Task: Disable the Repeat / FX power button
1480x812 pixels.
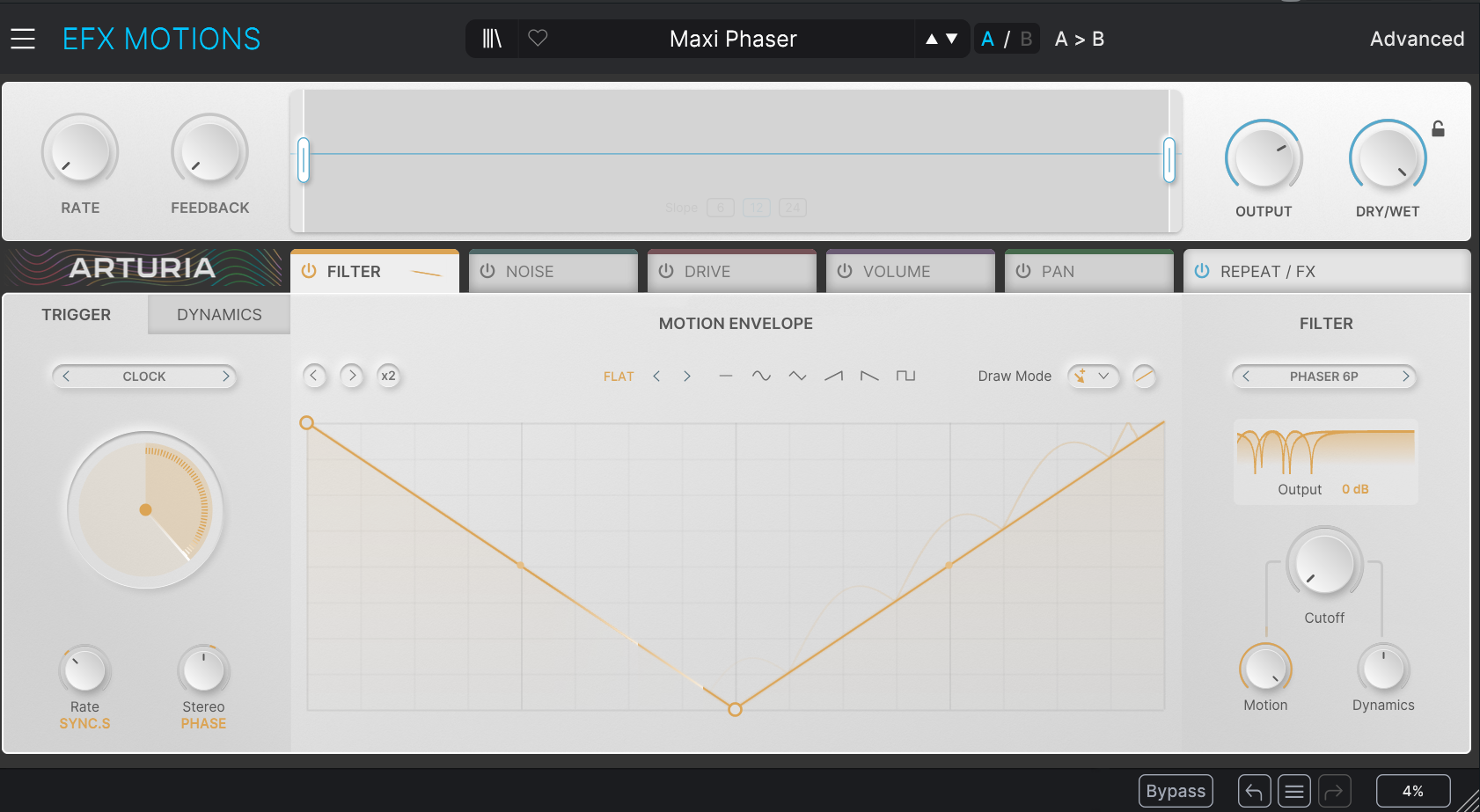Action: (x=1202, y=271)
